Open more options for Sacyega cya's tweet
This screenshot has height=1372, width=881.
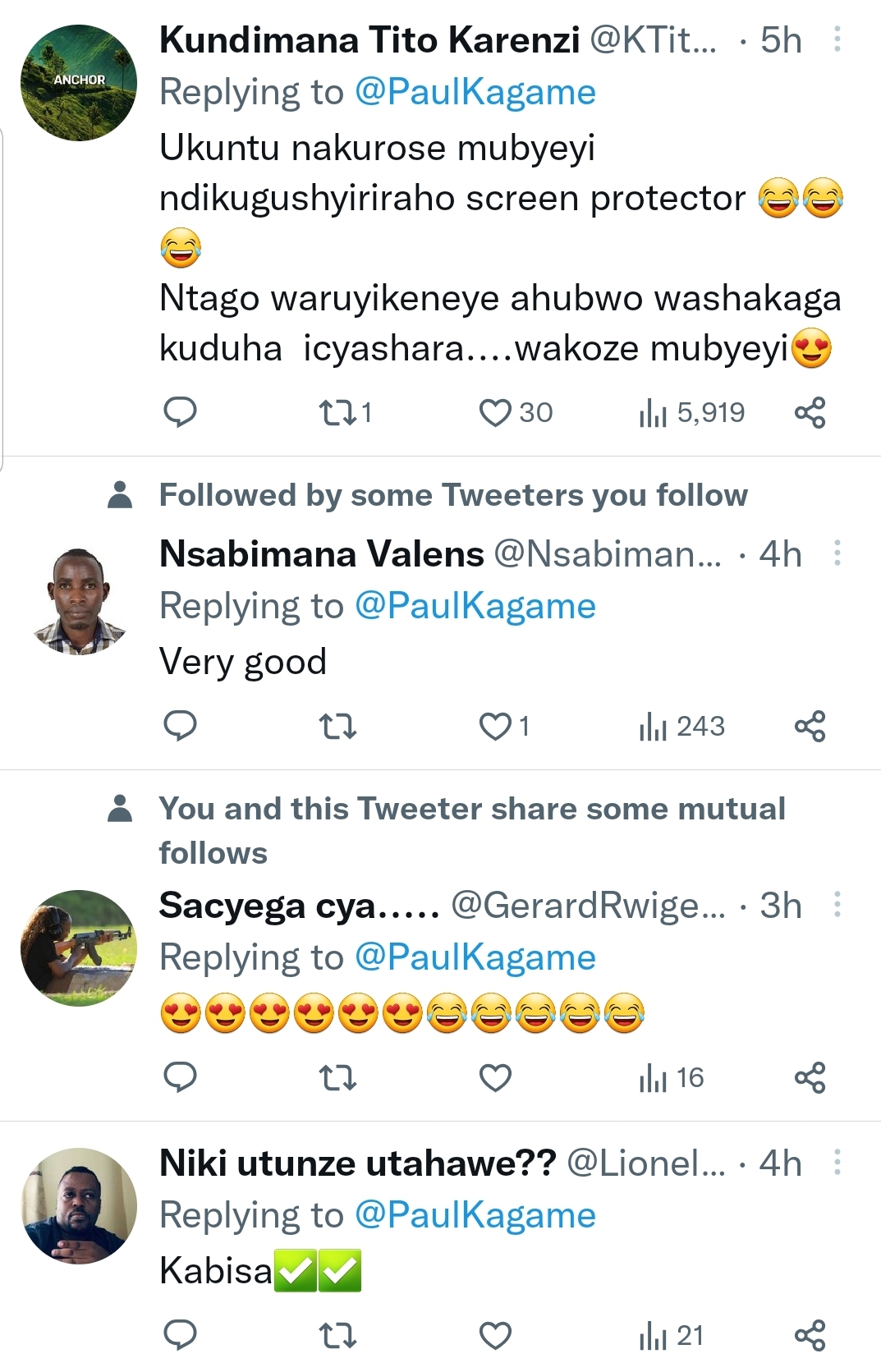point(837,904)
